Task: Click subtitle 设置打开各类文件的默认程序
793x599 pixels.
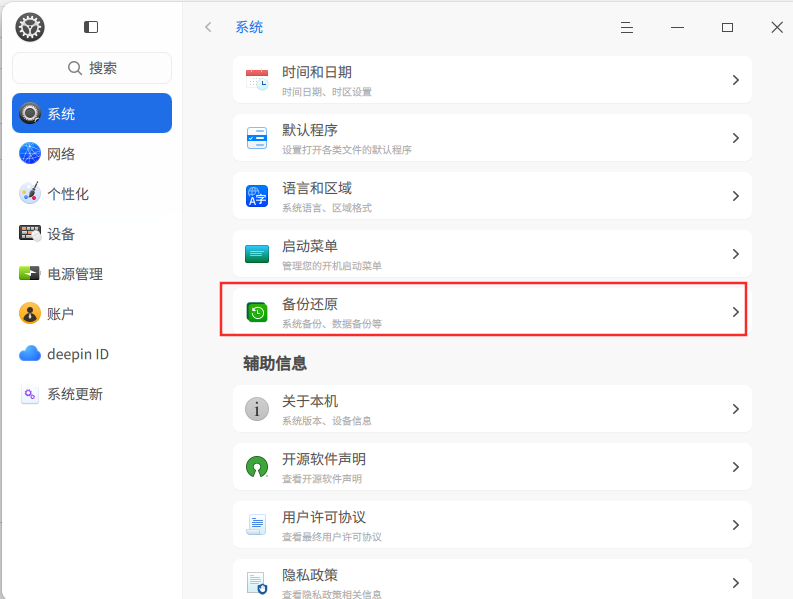Action: (x=346, y=150)
